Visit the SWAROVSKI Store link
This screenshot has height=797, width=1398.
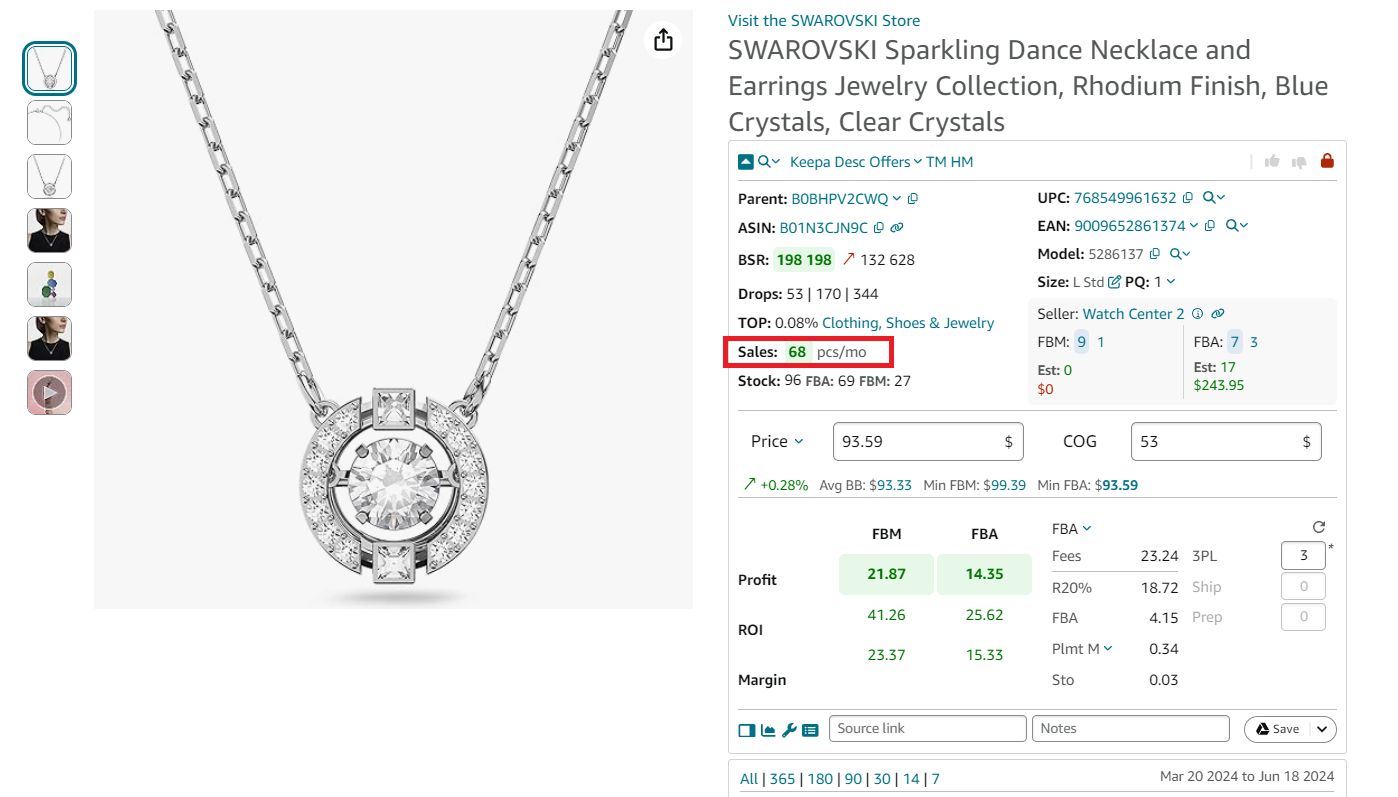pos(823,20)
